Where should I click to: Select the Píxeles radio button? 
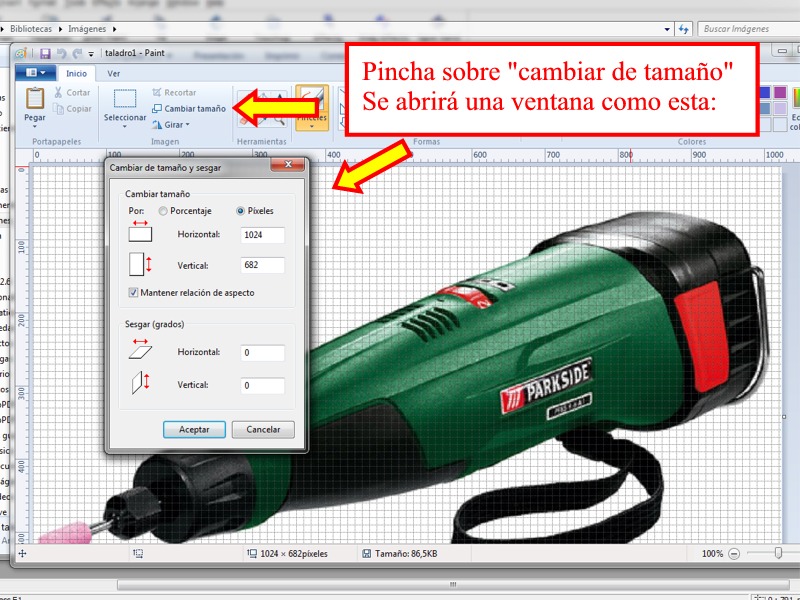coord(241,211)
